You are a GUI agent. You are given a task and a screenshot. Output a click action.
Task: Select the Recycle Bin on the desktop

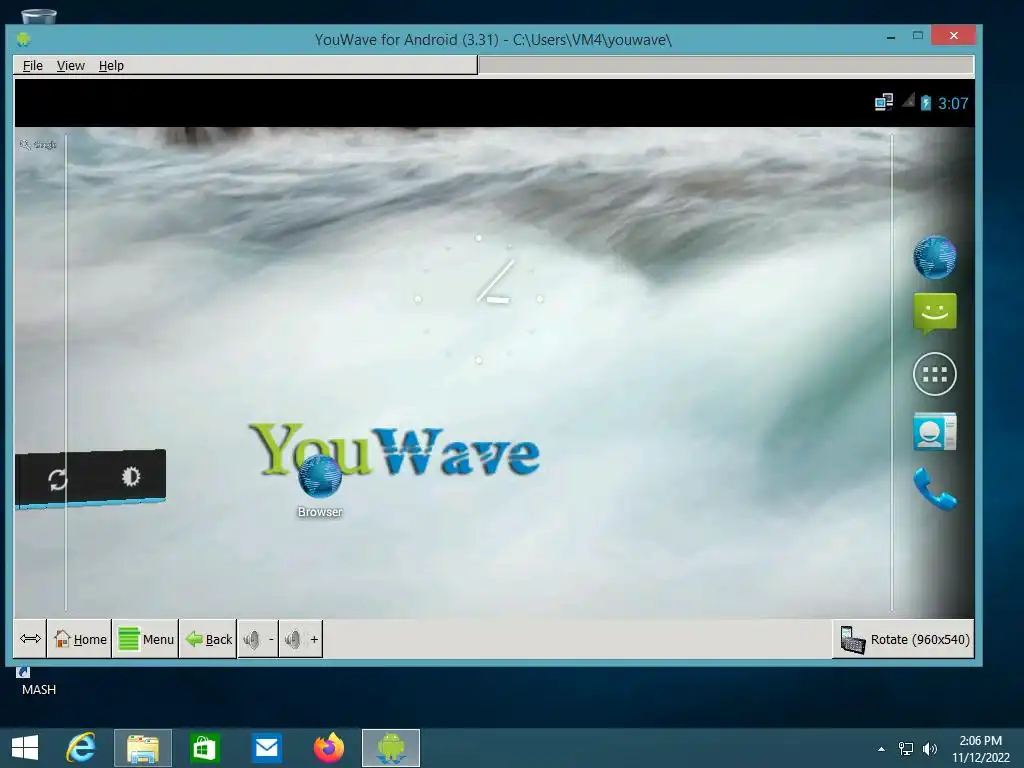click(39, 16)
